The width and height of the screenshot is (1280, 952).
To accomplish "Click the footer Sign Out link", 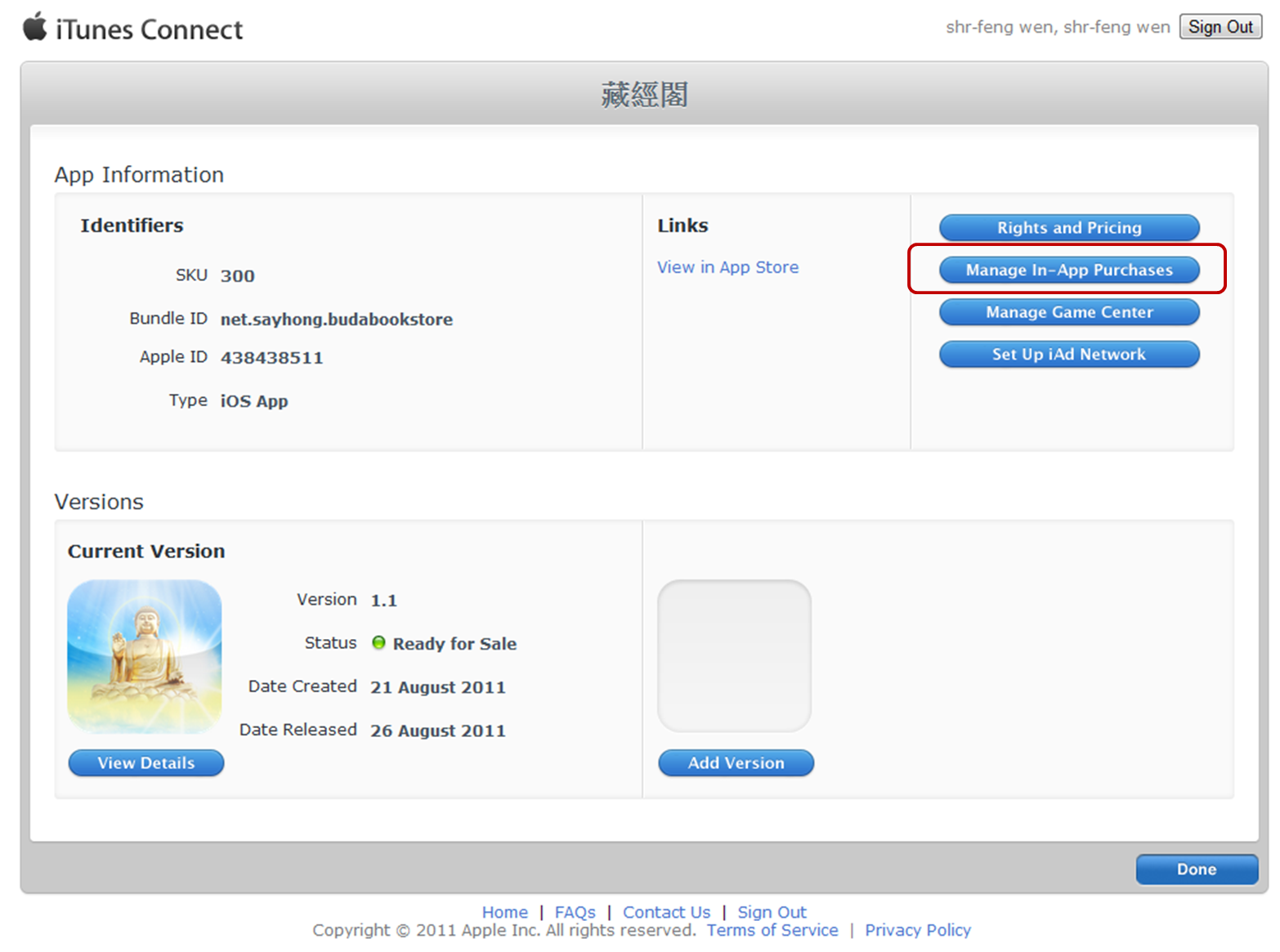I will pos(772,912).
